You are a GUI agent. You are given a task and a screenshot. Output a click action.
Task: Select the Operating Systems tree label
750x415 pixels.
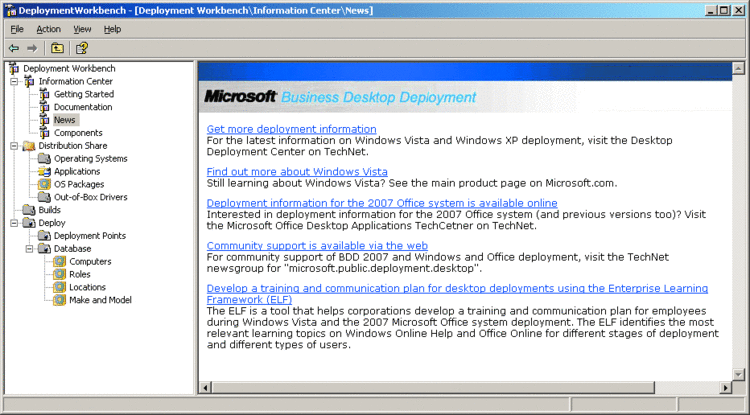point(90,159)
